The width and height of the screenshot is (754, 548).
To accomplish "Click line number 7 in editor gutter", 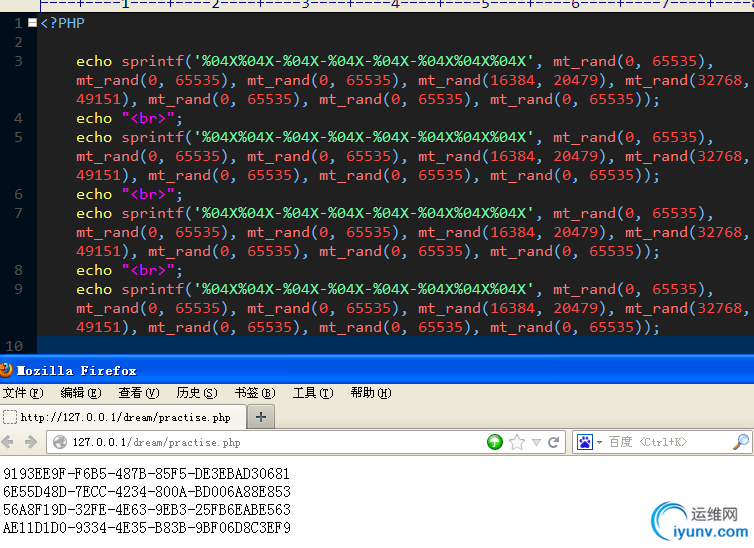I will [18, 213].
